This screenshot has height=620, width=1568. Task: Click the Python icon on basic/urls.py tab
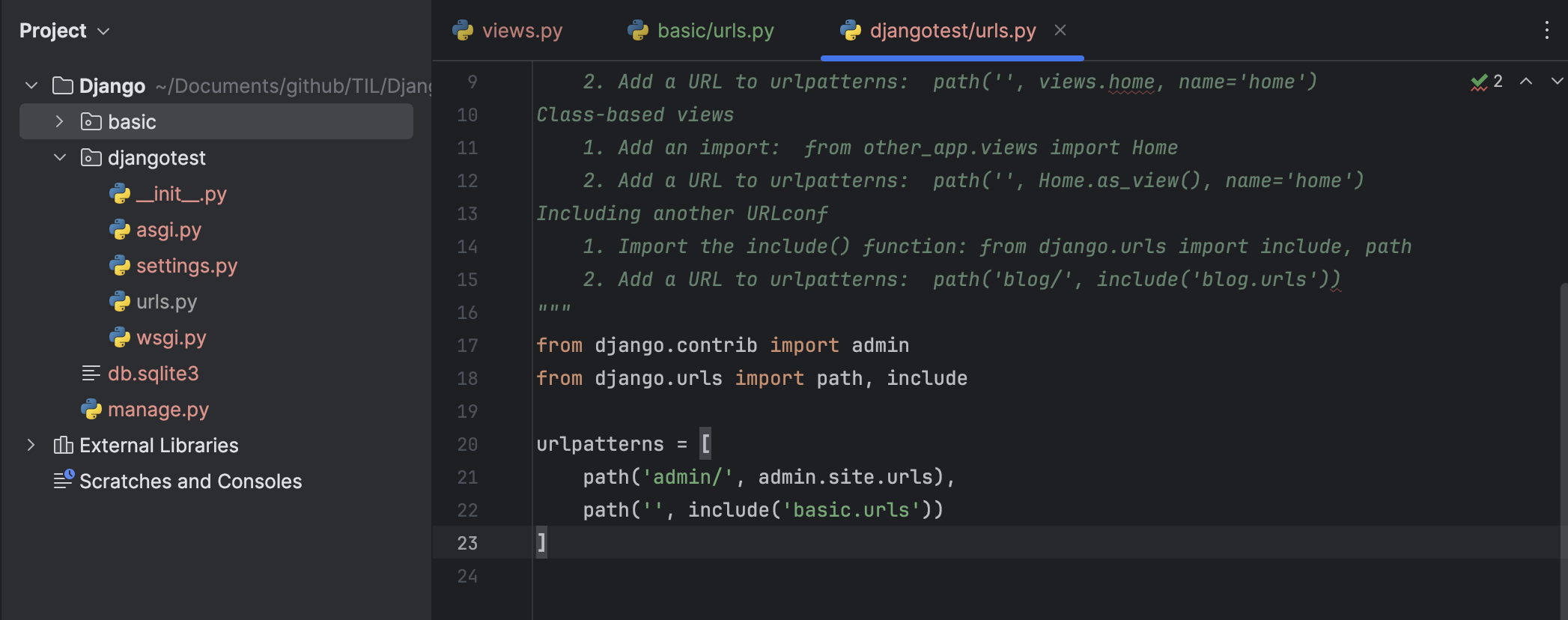click(x=638, y=30)
